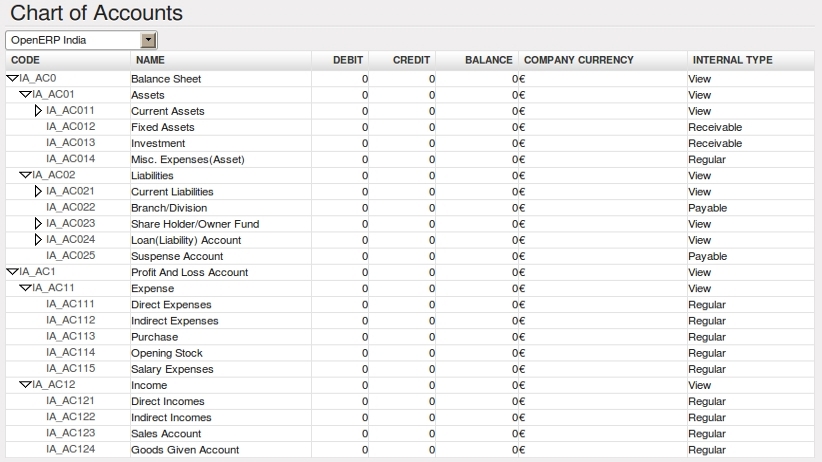The width and height of the screenshot is (822, 462).
Task: Expand IA_AC023 Share Holder/Owner Fund
Action: [x=38, y=223]
